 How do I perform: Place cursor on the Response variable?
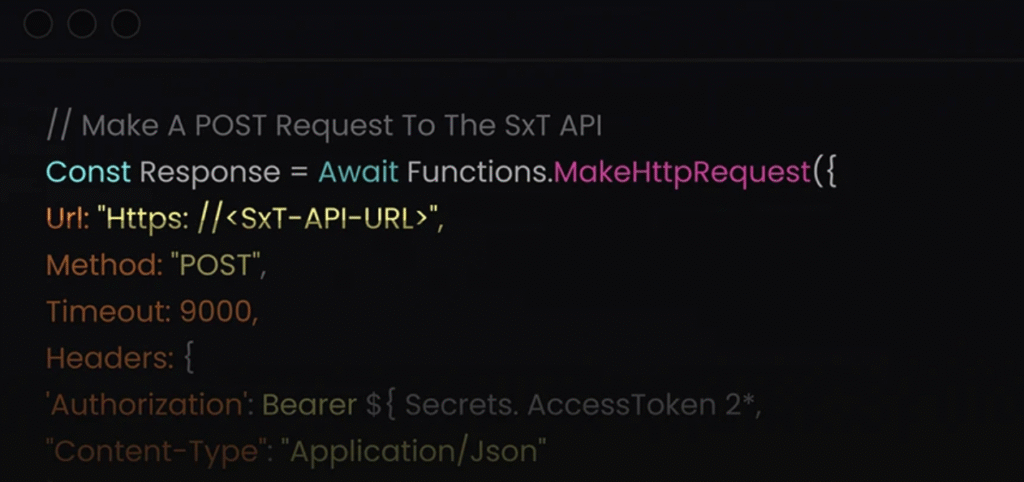click(209, 172)
